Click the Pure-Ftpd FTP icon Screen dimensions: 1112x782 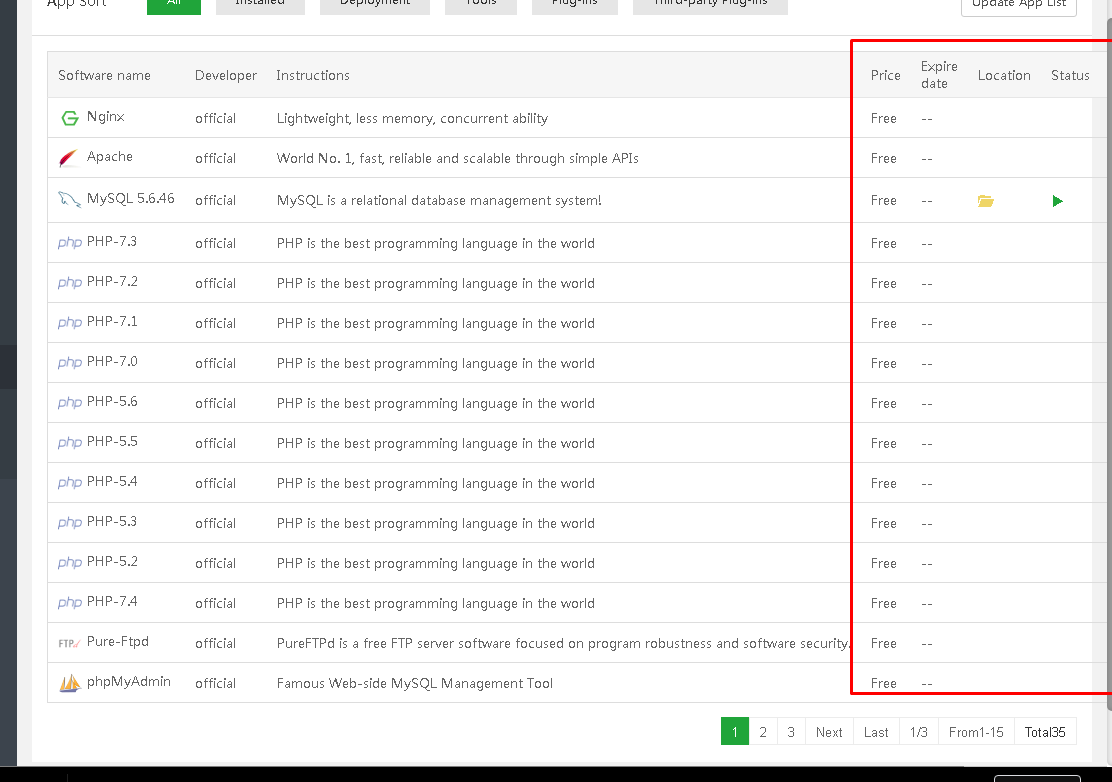[69, 643]
